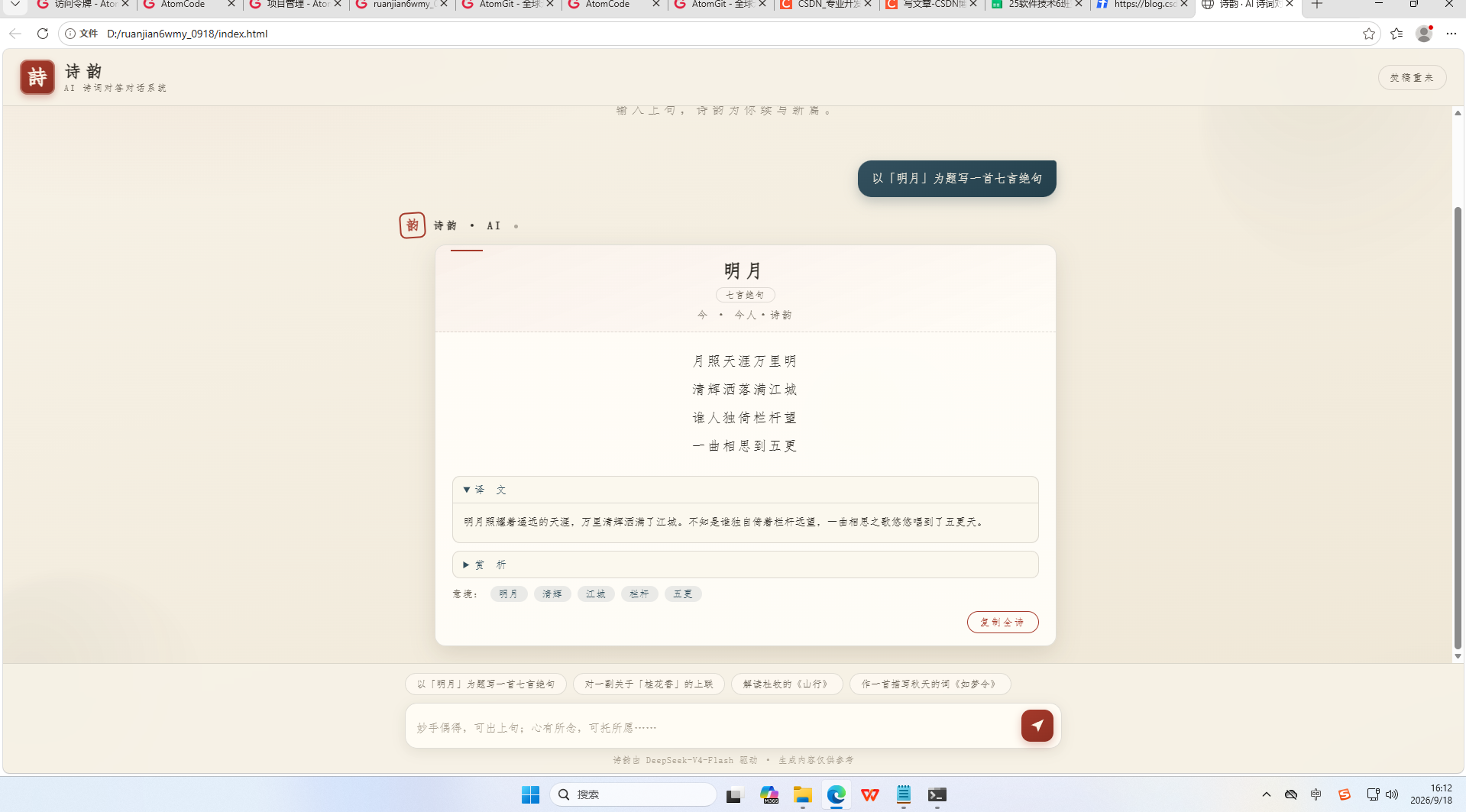Screen dimensions: 1466x812
Task: Switch to the 25软件技术6班 browser tab
Action: (x=1037, y=5)
